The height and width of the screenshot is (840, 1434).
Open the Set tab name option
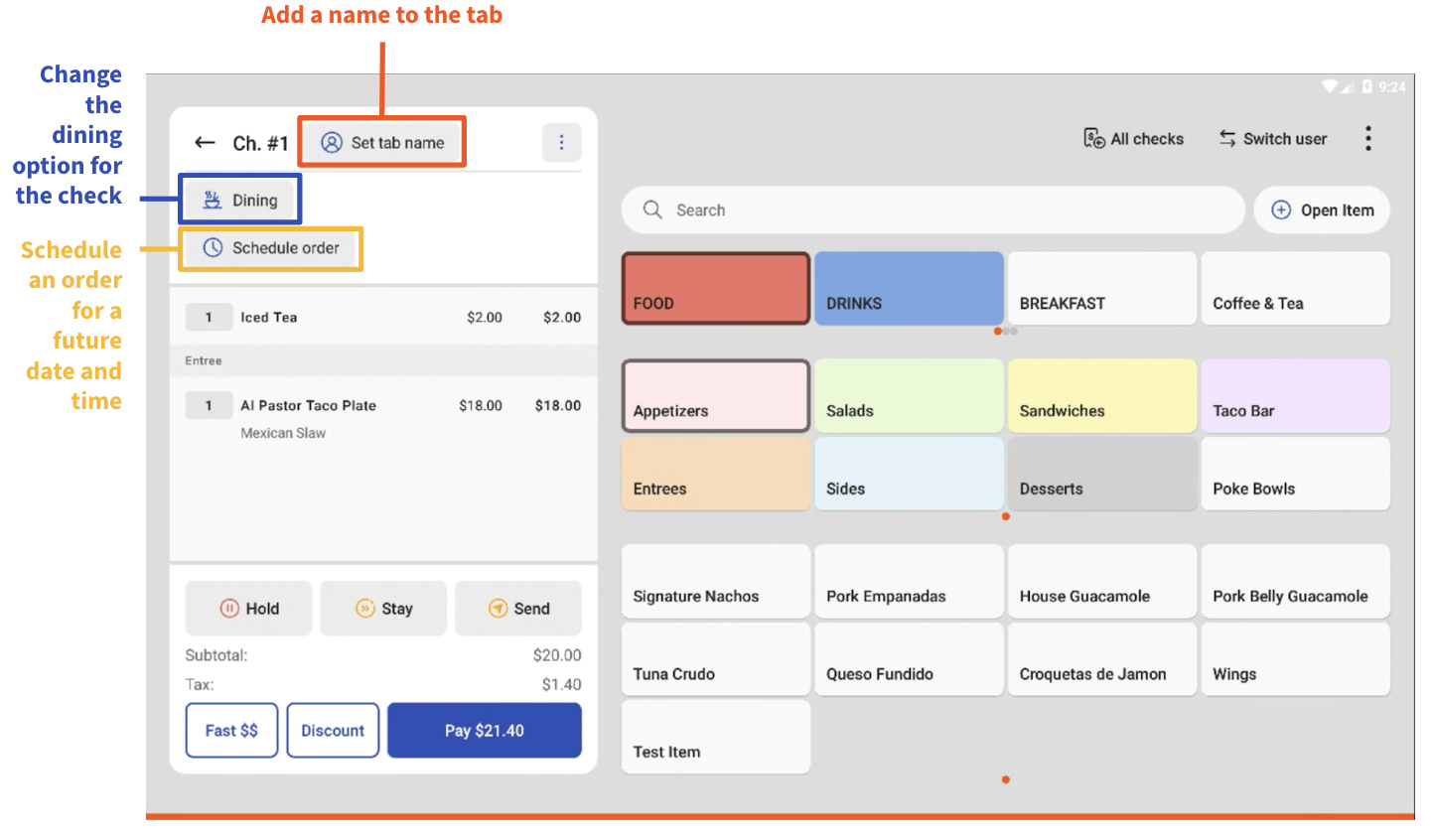tap(381, 142)
